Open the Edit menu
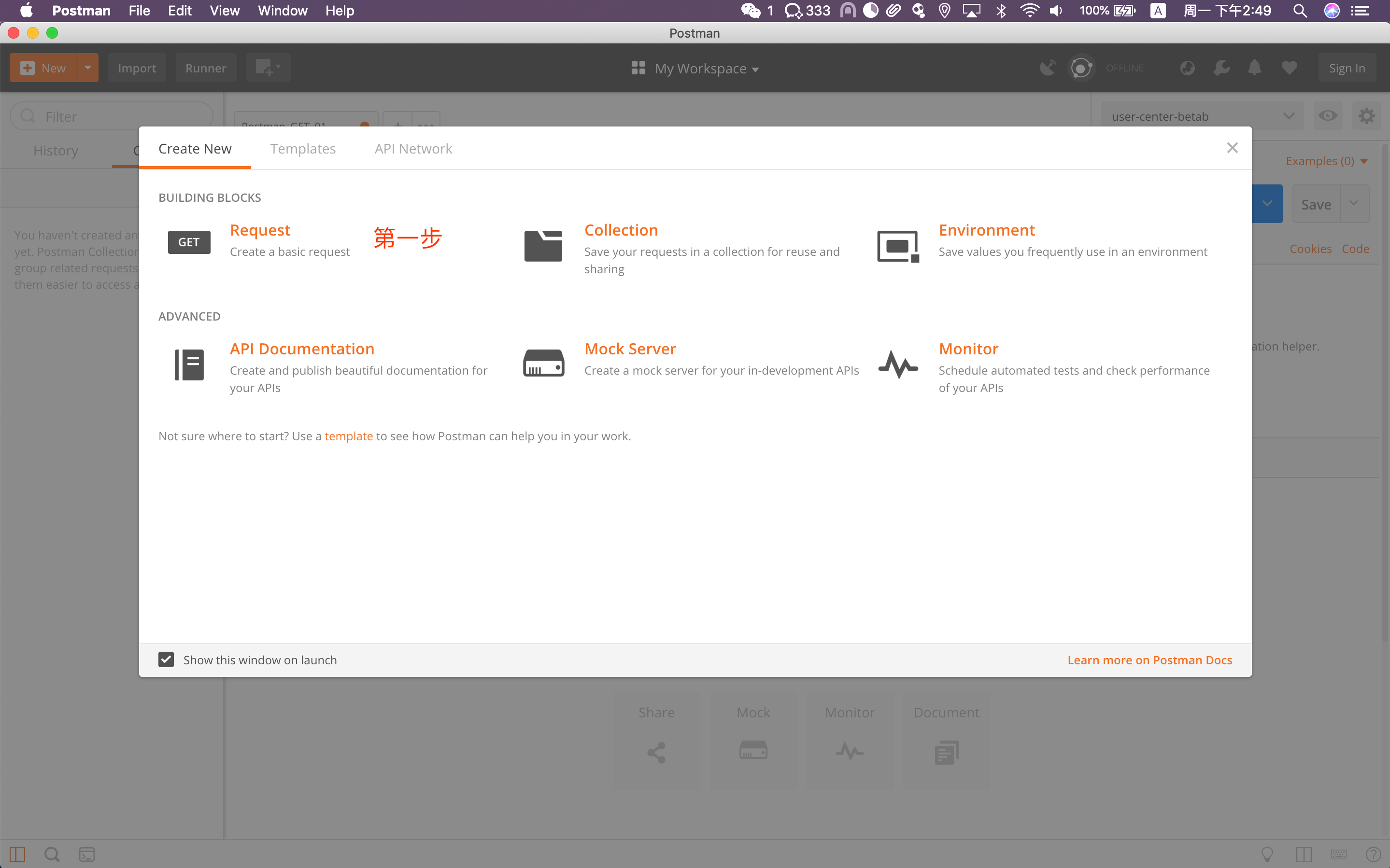This screenshot has height=868, width=1390. pos(179,10)
